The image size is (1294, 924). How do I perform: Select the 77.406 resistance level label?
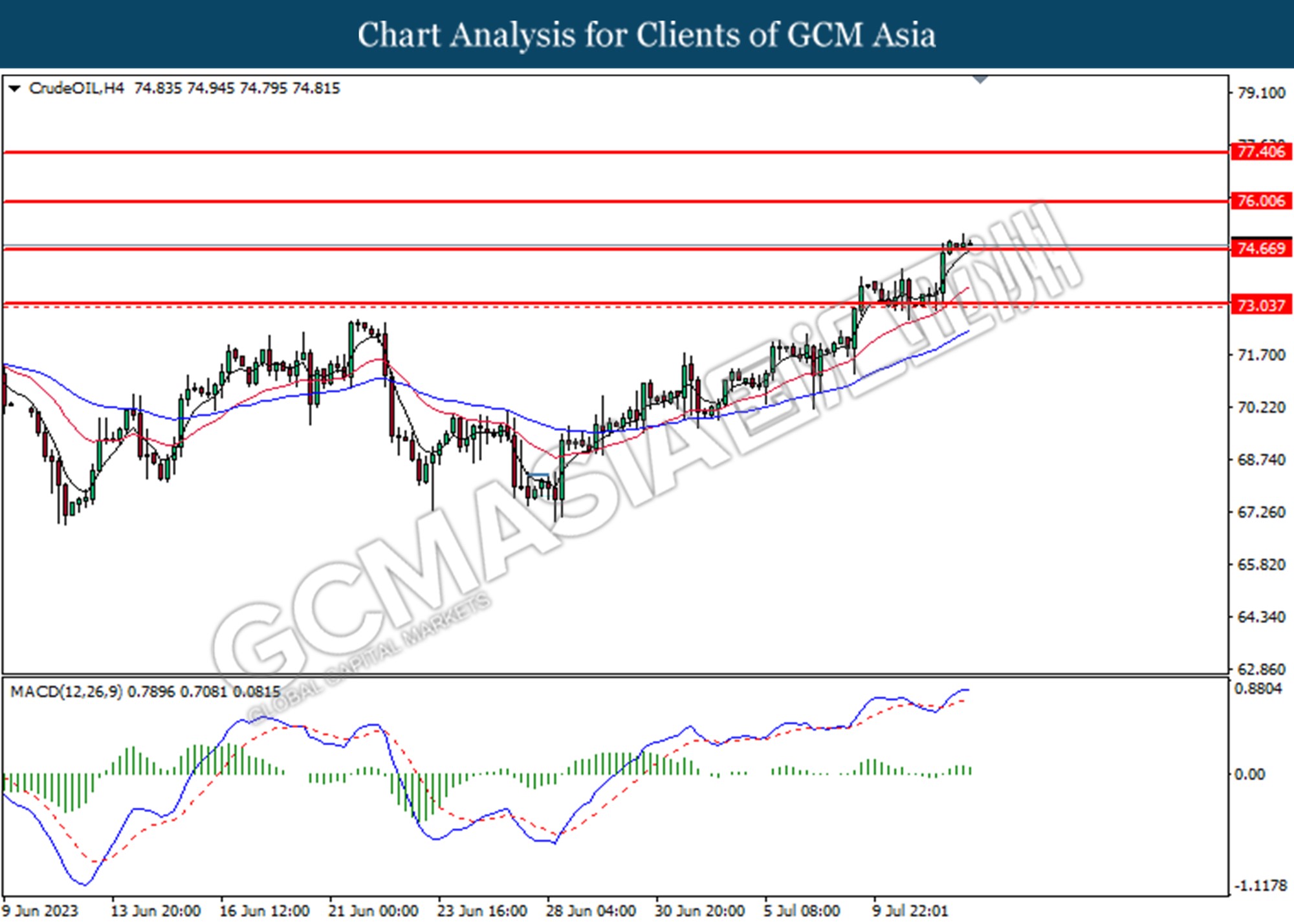[x=1260, y=151]
